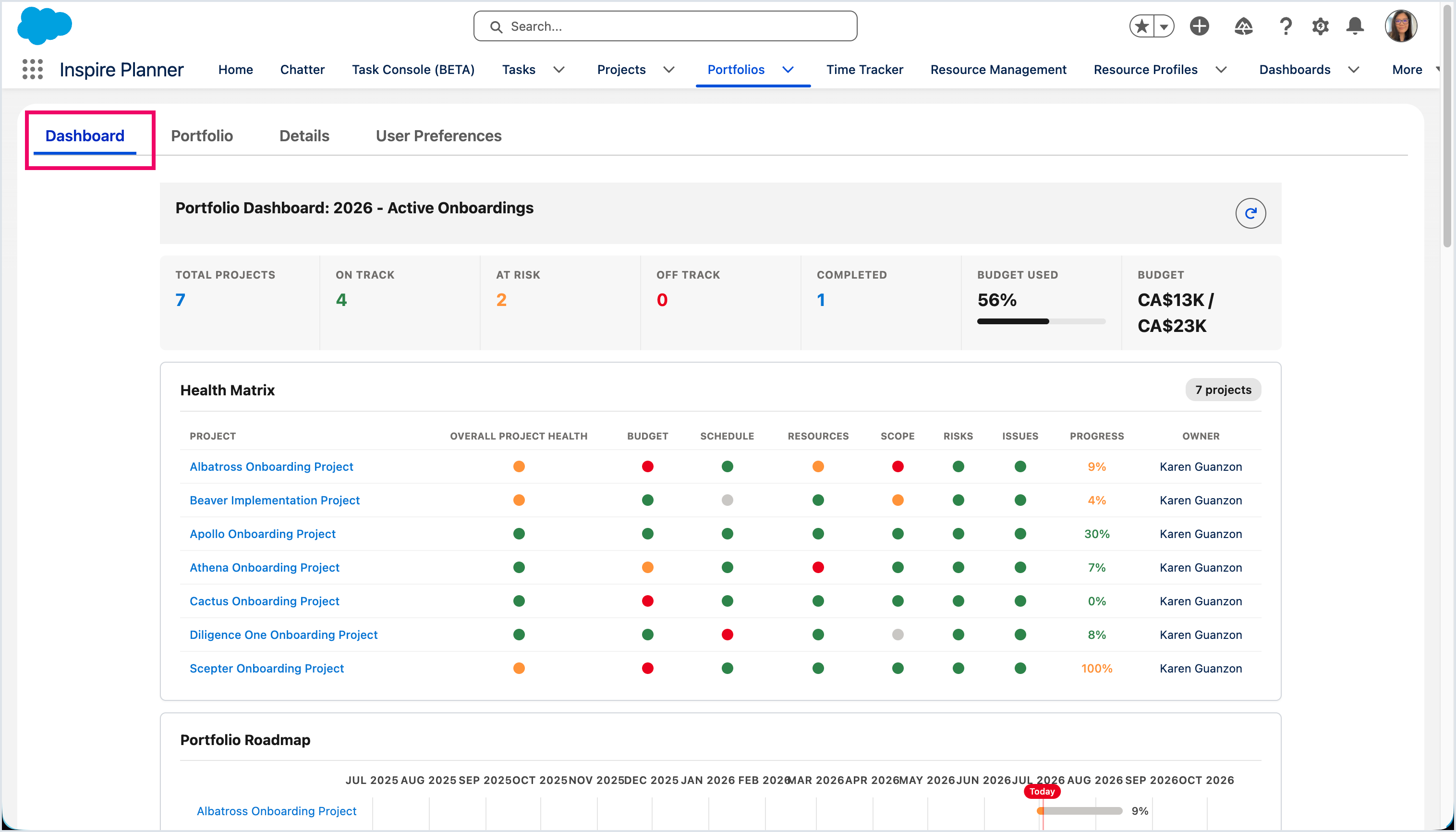Open Resource Management nav item
1456x832 pixels.
tap(998, 70)
